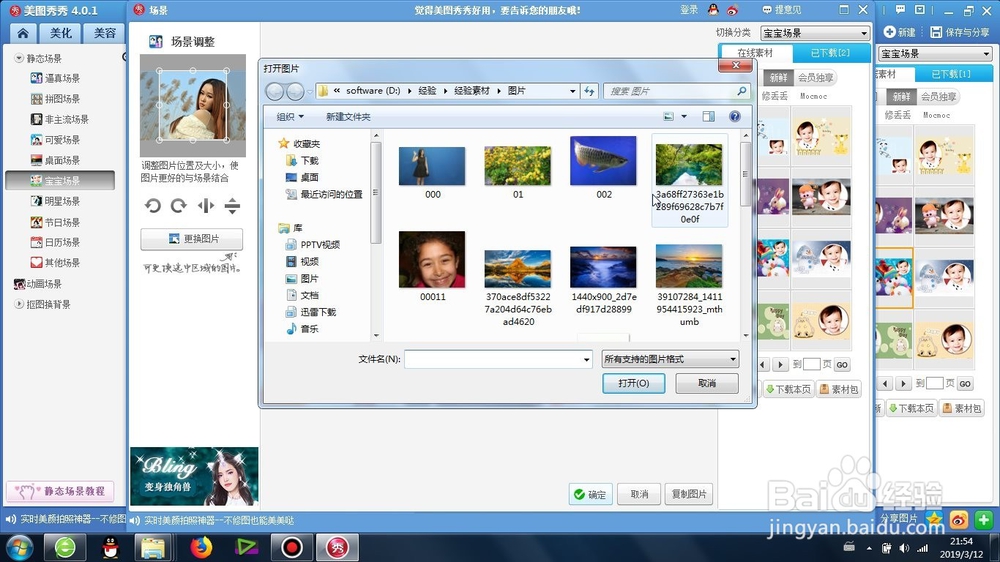Click forward arrow in file dialog
The height and width of the screenshot is (562, 1000).
click(x=295, y=92)
